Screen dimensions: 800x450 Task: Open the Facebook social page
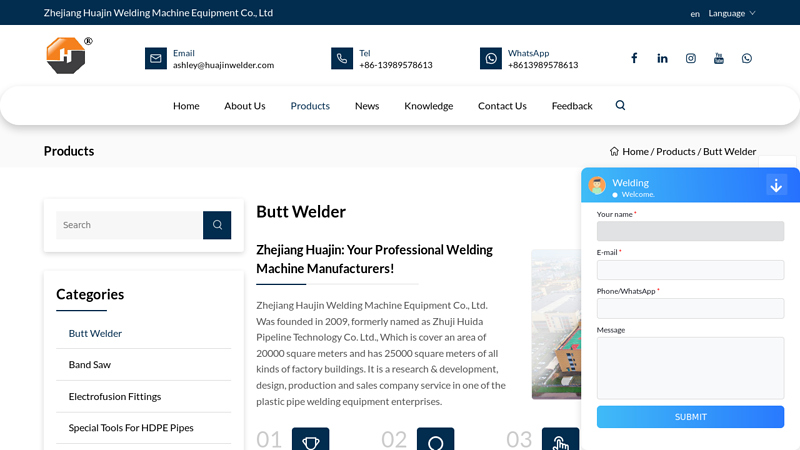pos(634,58)
